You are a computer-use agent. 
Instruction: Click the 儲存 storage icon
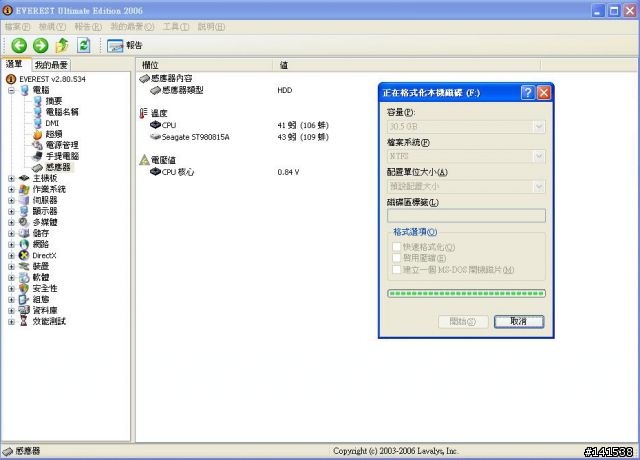click(24, 233)
